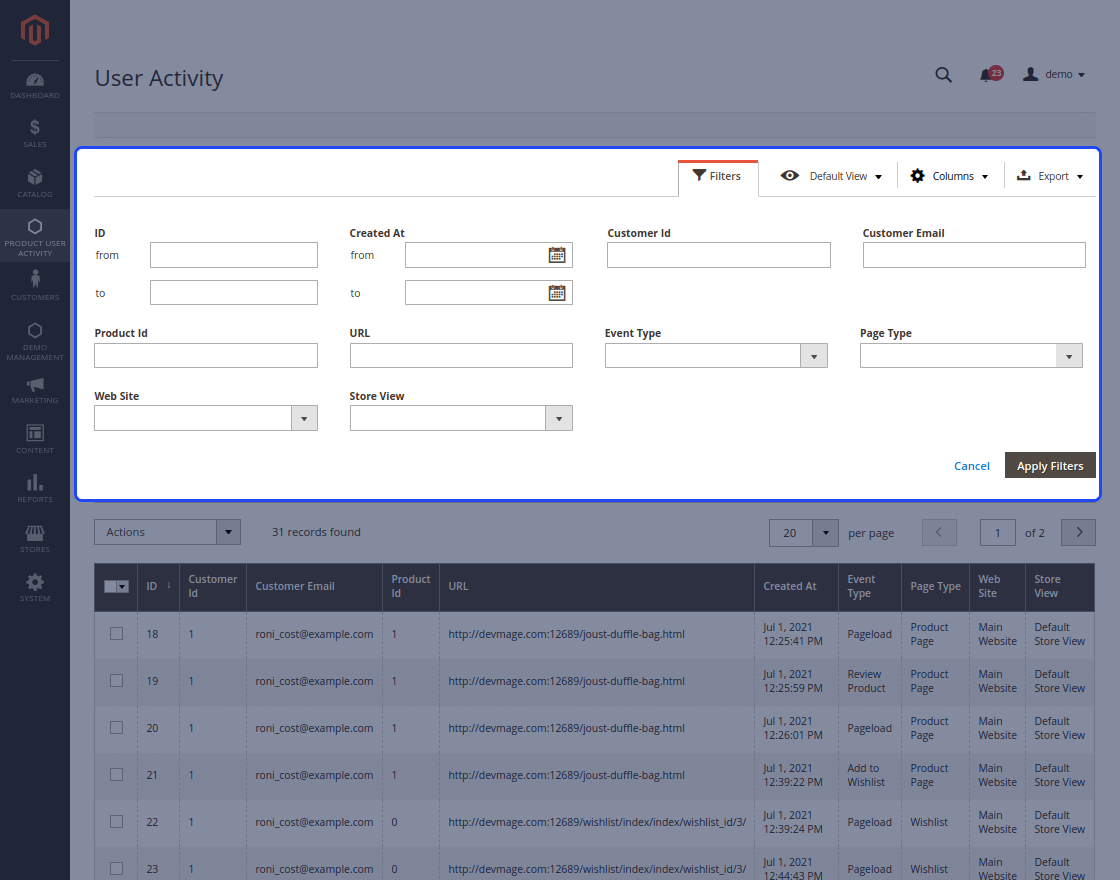Viewport: 1120px width, 880px height.
Task: Expand the Event Type filter dropdown
Action: (814, 356)
